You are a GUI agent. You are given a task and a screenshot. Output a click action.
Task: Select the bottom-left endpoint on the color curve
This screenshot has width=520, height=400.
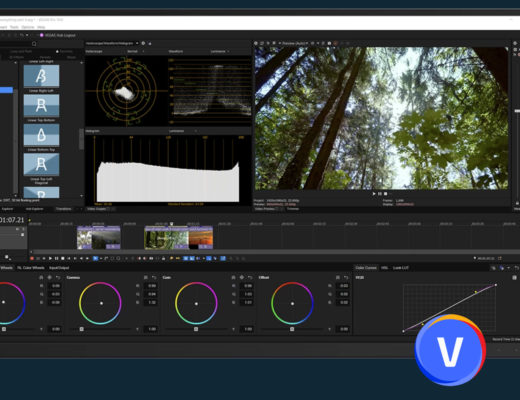point(403,331)
